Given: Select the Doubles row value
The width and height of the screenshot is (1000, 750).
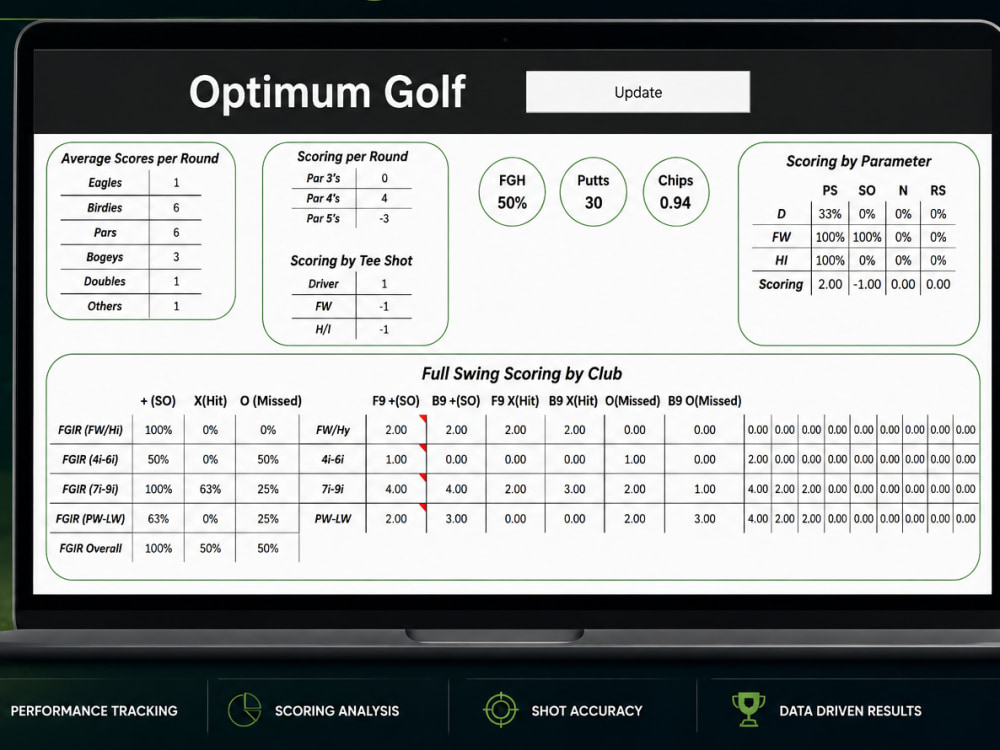Looking at the screenshot, I should (176, 281).
